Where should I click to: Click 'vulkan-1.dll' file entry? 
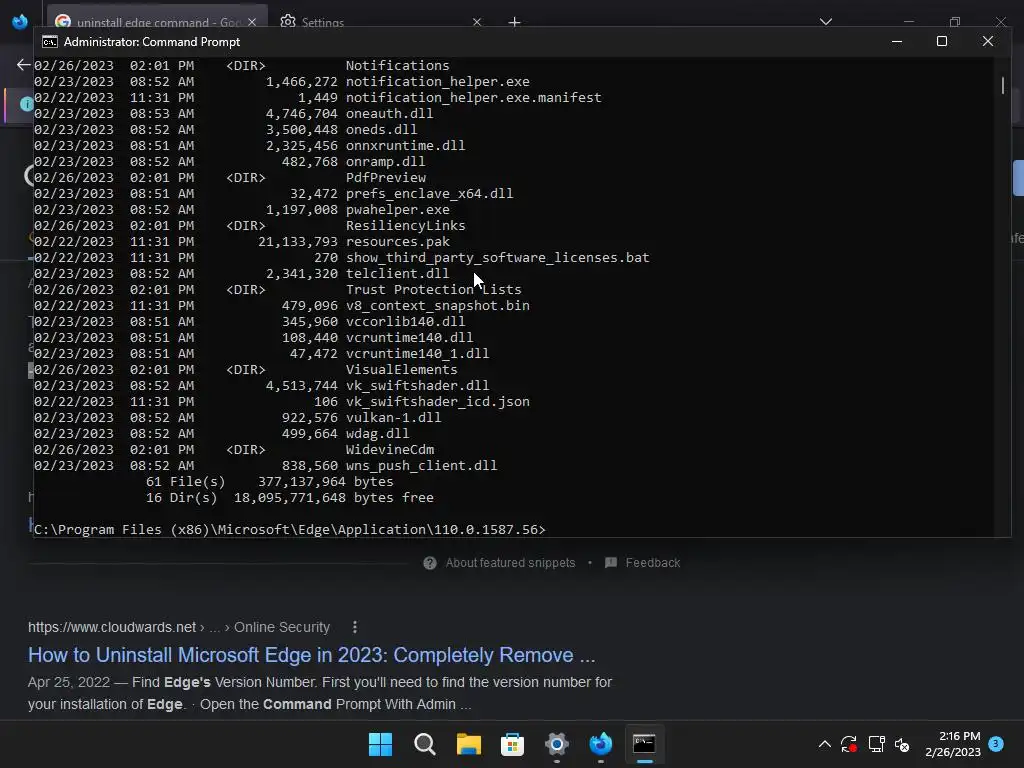pyautogui.click(x=393, y=417)
